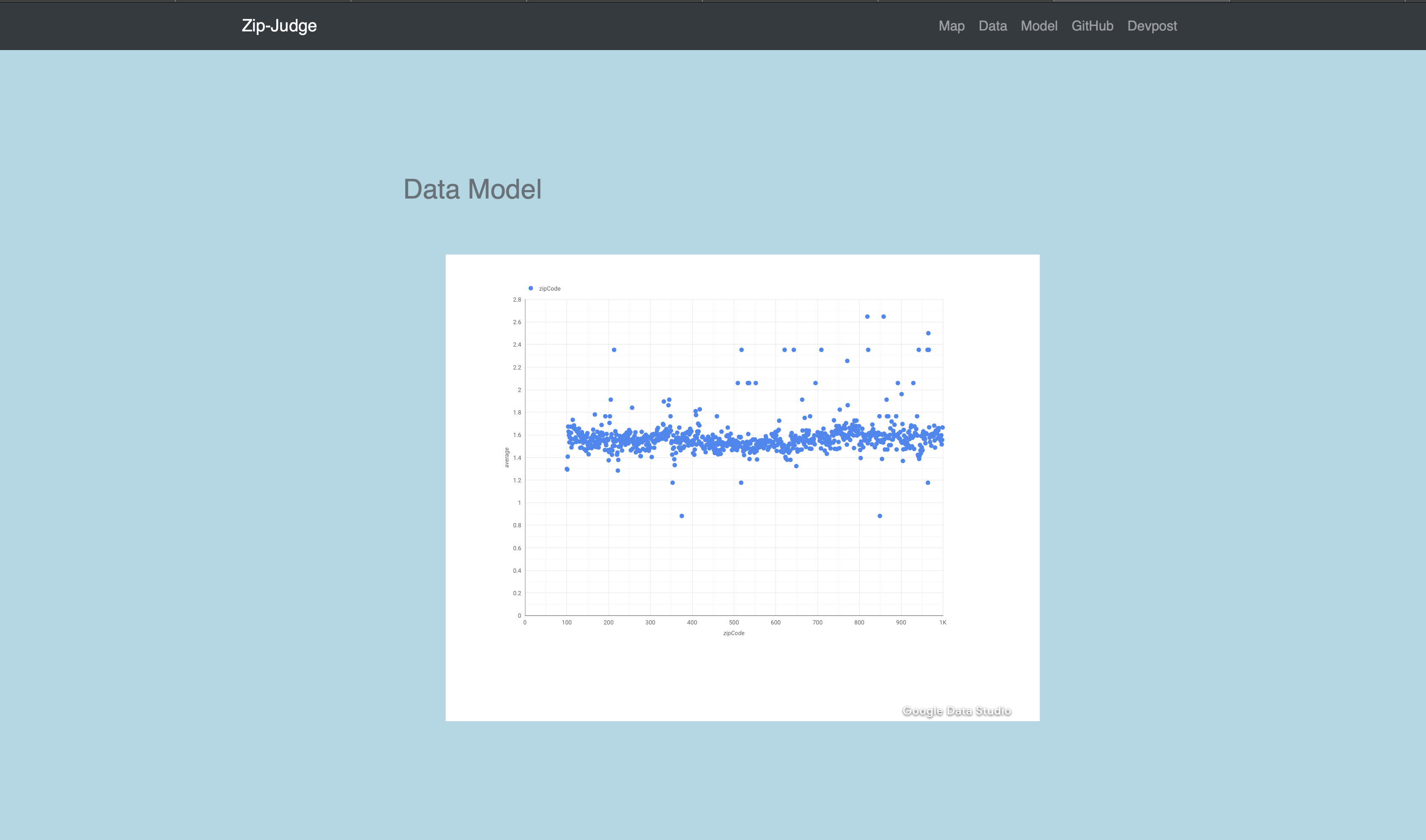Click the Zip-Judge brand title
This screenshot has width=1426, height=840.
279,25
